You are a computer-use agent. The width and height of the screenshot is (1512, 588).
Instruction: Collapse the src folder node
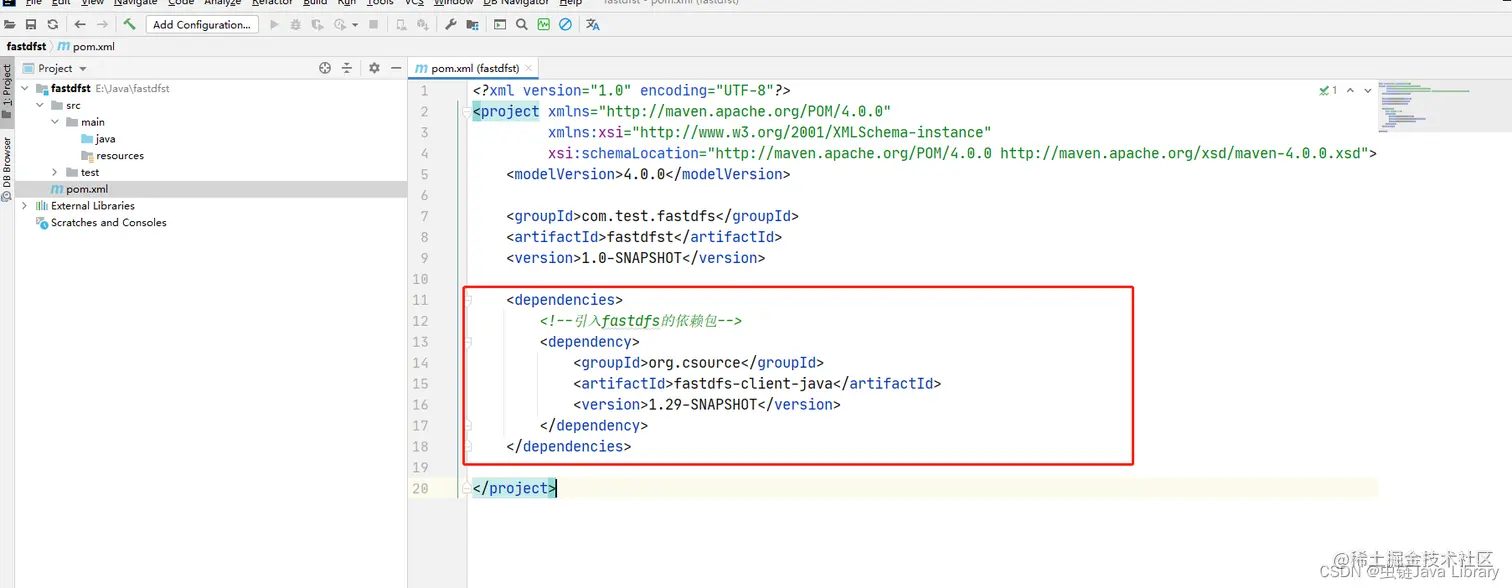coord(40,105)
